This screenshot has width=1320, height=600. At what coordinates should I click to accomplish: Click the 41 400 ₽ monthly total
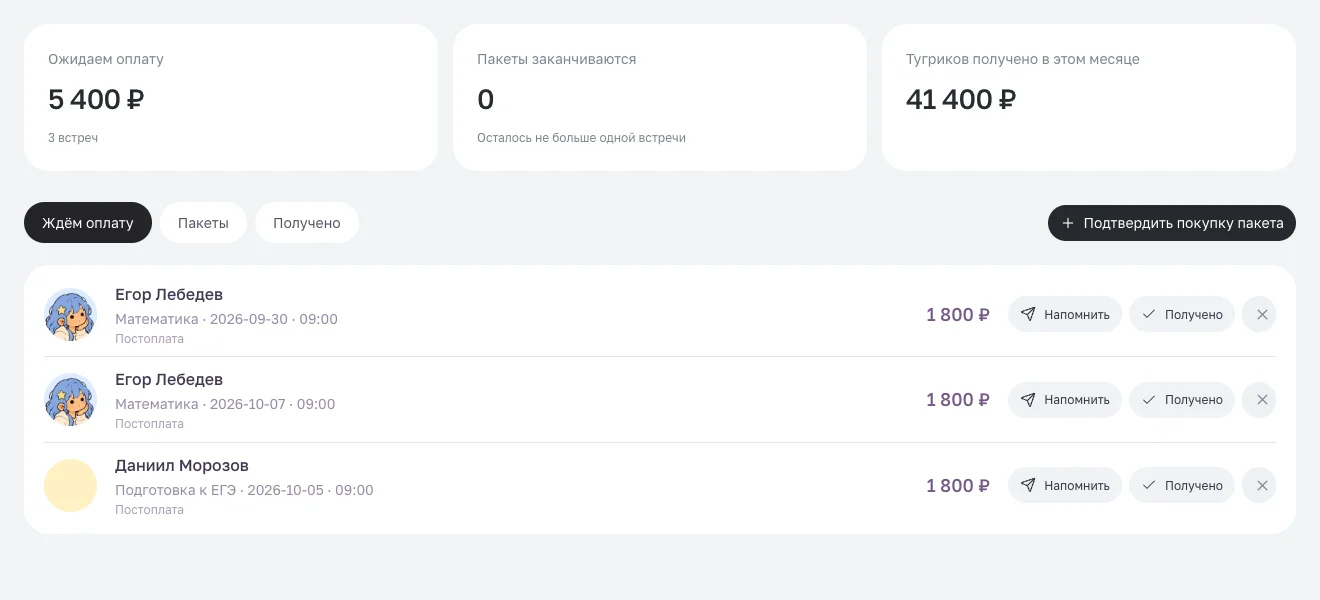point(961,99)
